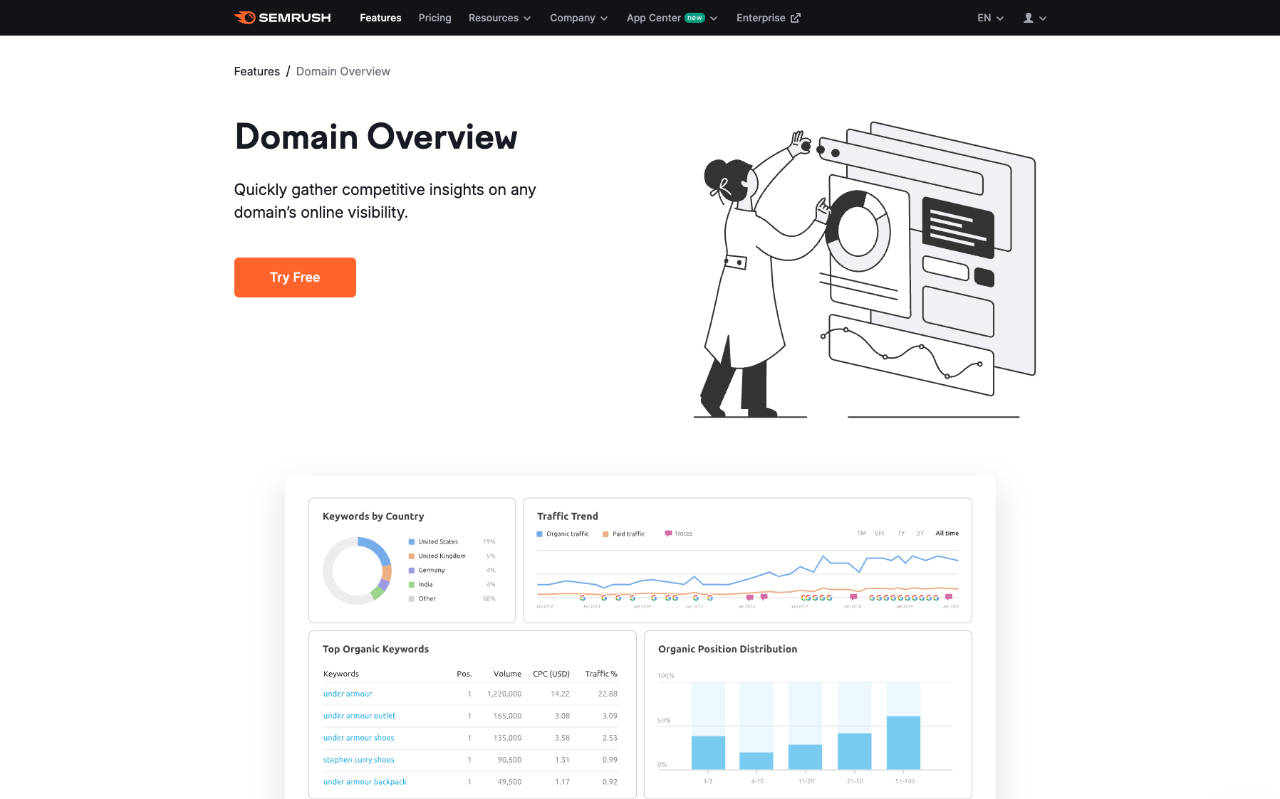This screenshot has height=799, width=1280.
Task: Toggle Paid traffic visibility in Traffic Trend legend
Action: click(x=605, y=533)
